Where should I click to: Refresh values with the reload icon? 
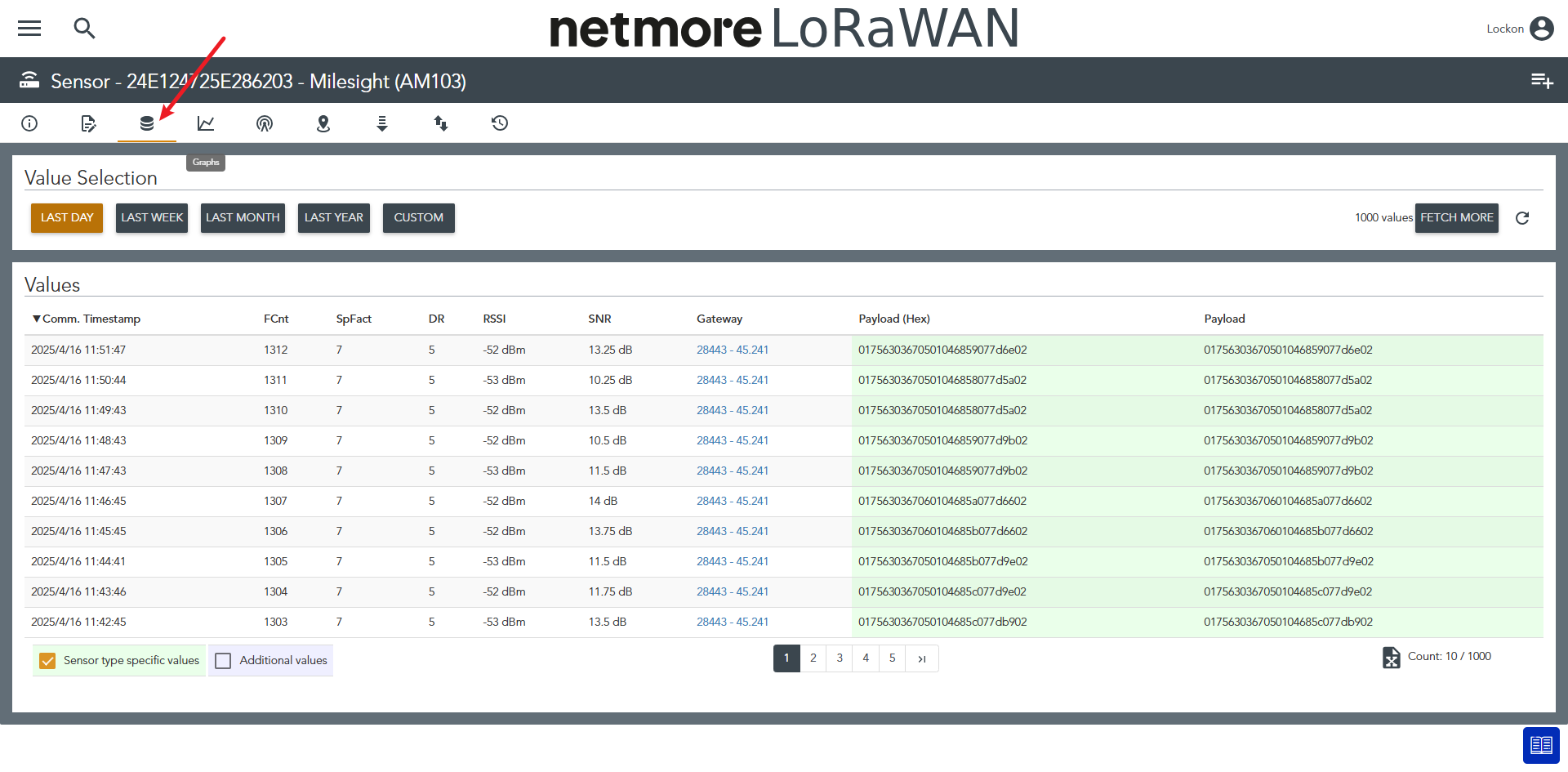click(1522, 218)
